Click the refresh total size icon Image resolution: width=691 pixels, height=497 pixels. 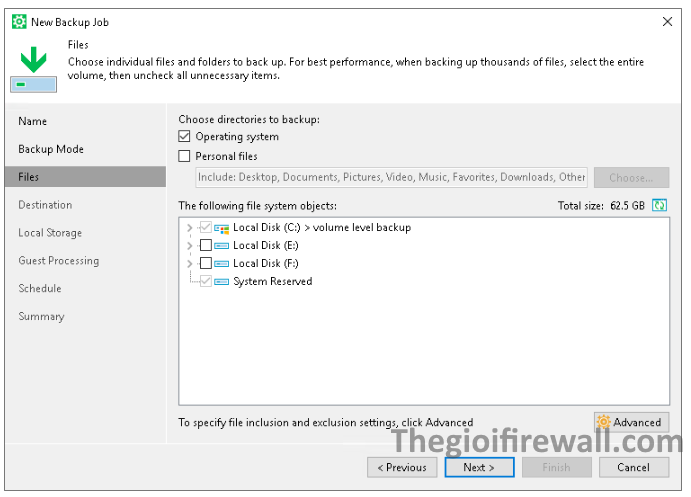coord(659,205)
